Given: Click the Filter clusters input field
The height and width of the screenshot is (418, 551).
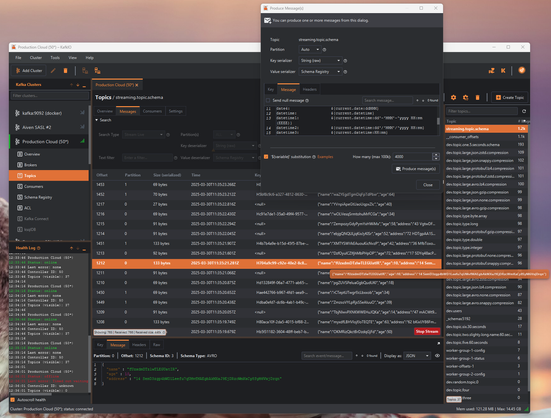Looking at the screenshot, I should [49, 96].
